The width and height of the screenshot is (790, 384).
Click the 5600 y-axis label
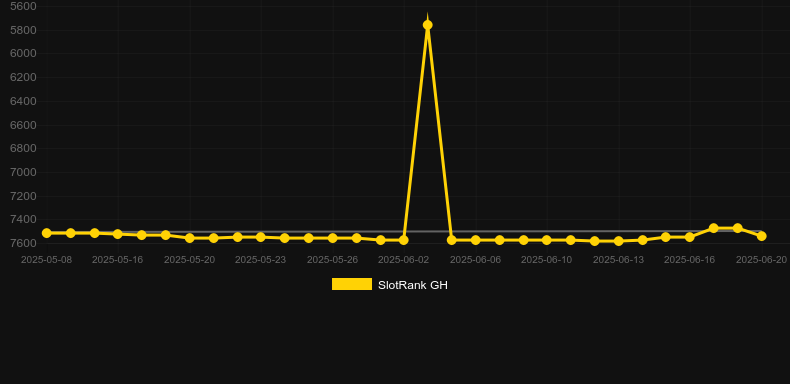coord(23,6)
